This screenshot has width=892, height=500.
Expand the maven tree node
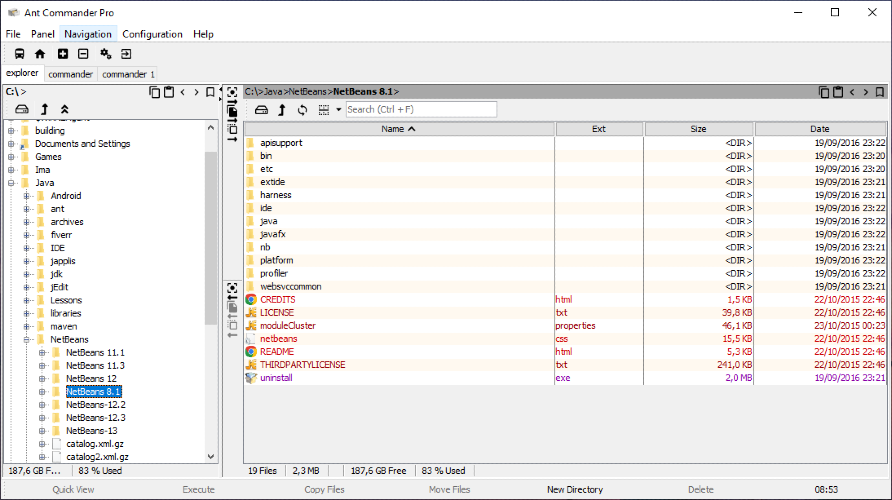26,327
